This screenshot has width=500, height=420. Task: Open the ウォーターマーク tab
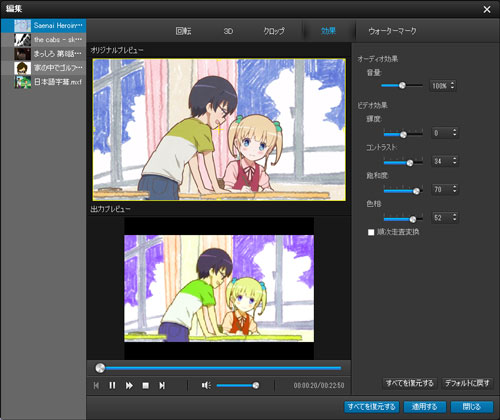pos(392,31)
